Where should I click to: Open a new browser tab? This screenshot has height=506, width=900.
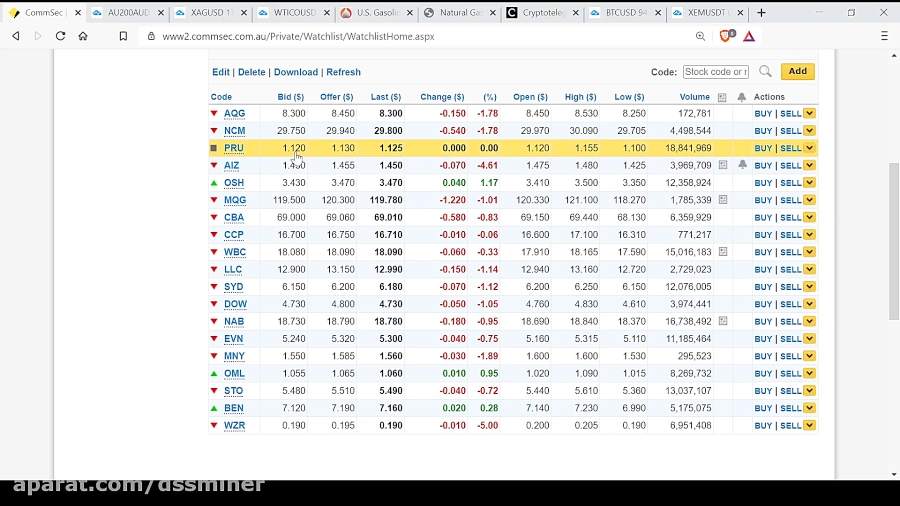tap(761, 13)
